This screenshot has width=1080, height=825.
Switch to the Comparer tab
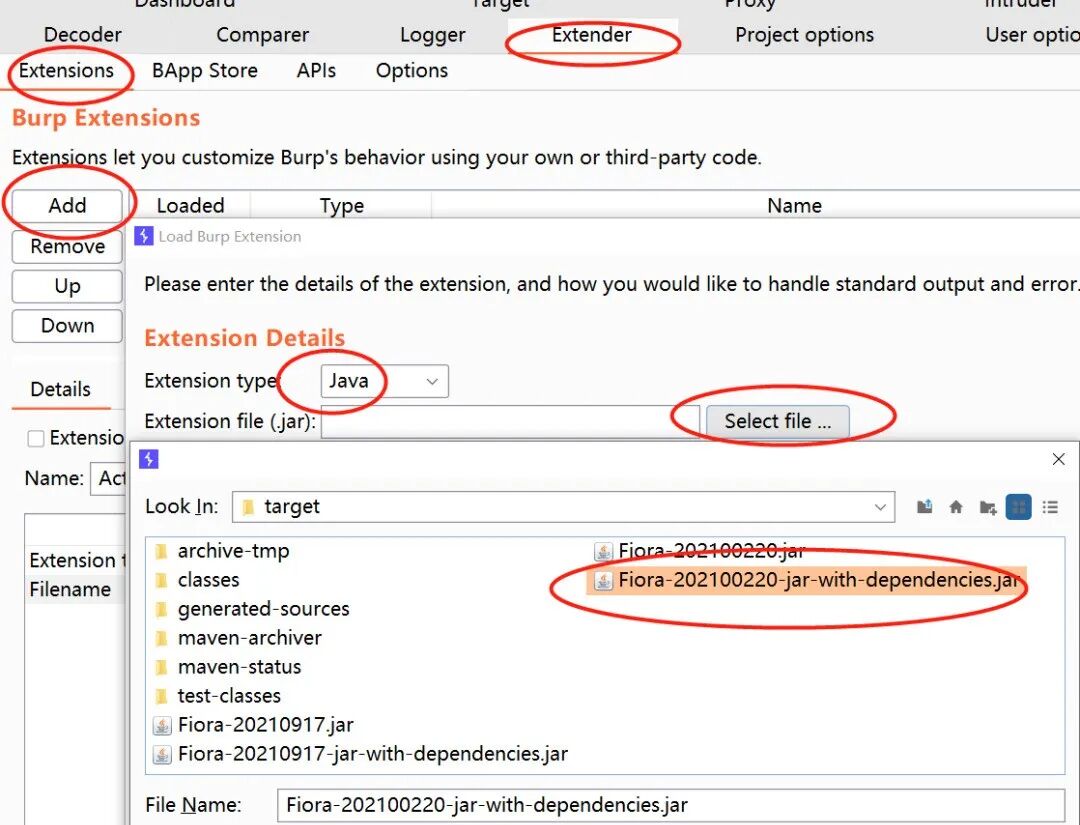[x=262, y=35]
